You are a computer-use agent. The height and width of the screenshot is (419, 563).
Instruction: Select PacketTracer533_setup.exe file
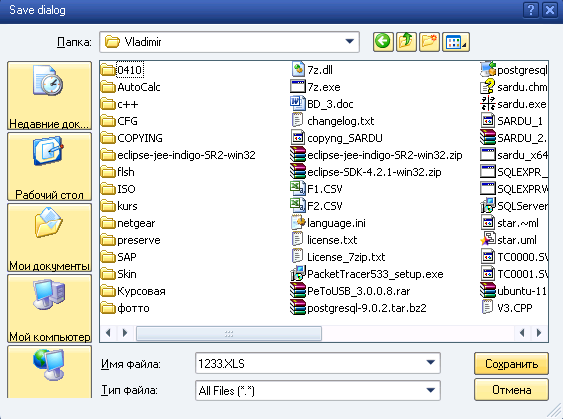367,274
